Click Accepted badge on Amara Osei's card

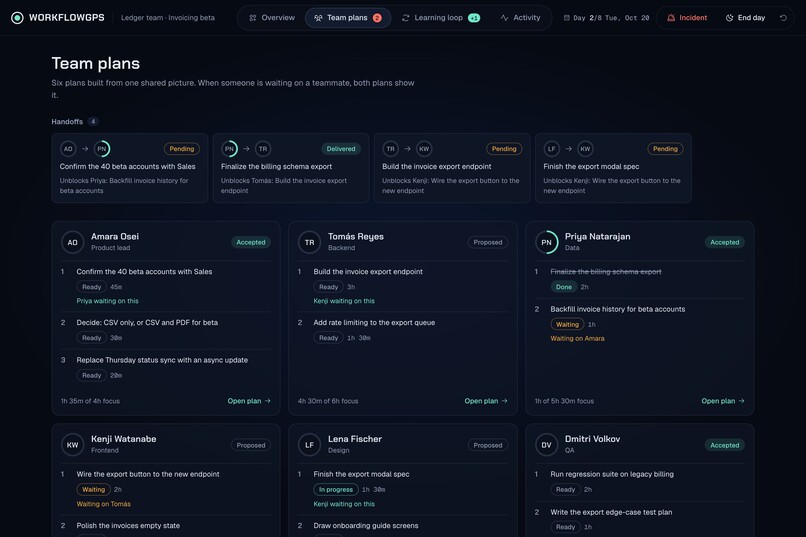coord(251,243)
